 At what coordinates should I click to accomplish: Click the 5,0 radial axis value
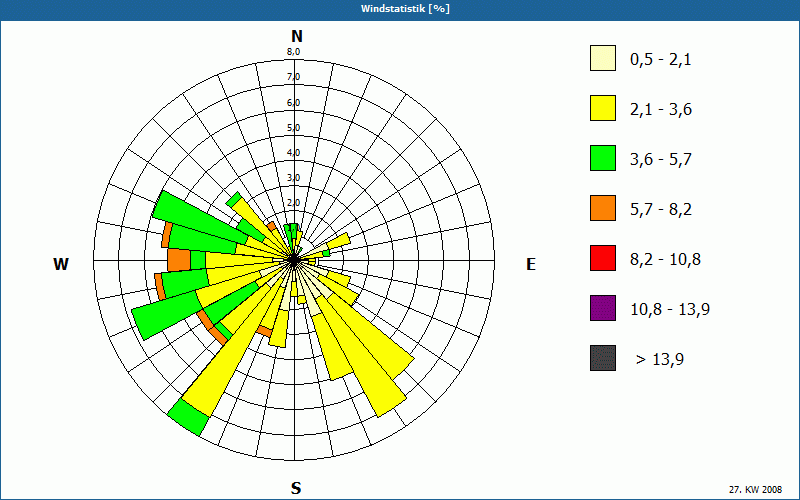[293, 128]
